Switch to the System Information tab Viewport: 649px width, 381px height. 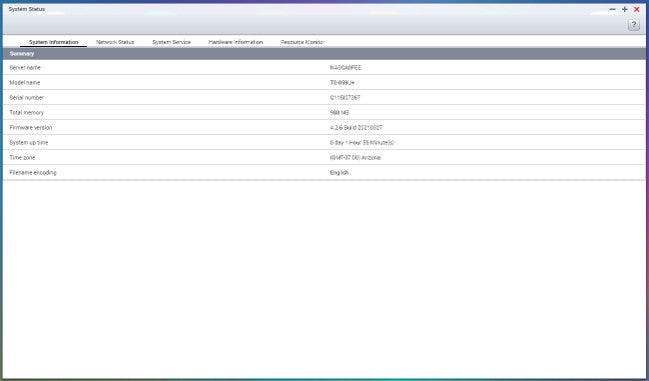[x=53, y=42]
